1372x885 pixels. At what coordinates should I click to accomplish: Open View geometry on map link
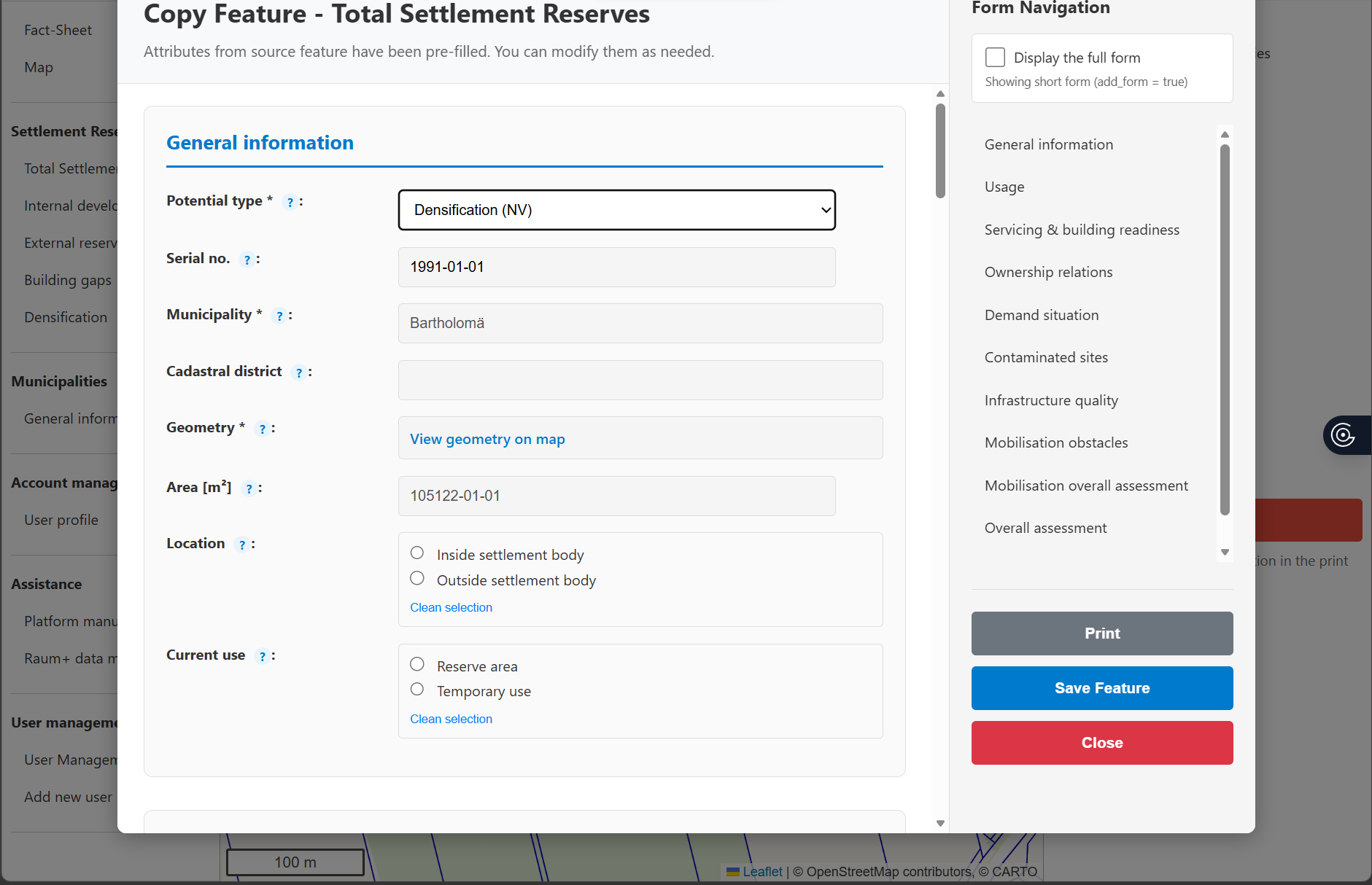487,439
